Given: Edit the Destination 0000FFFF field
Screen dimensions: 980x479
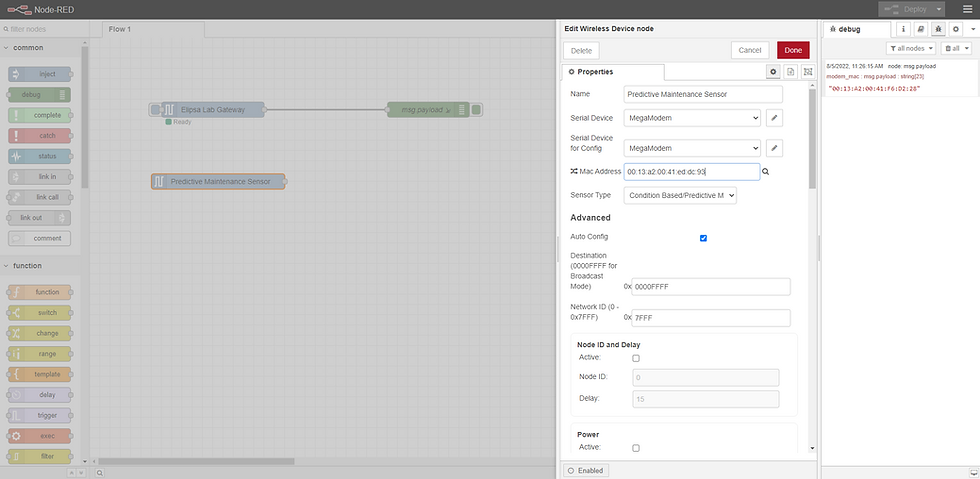Looking at the screenshot, I should (x=711, y=286).
